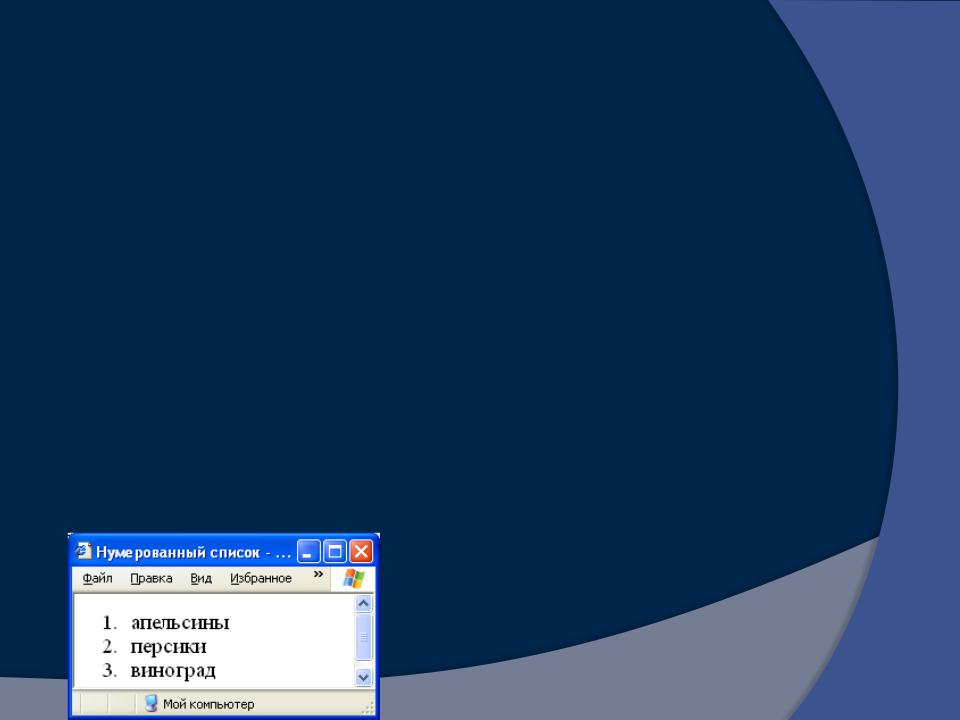This screenshot has width=960, height=720.
Task: Click the Мой компьютер status bar icon
Action: point(151,703)
